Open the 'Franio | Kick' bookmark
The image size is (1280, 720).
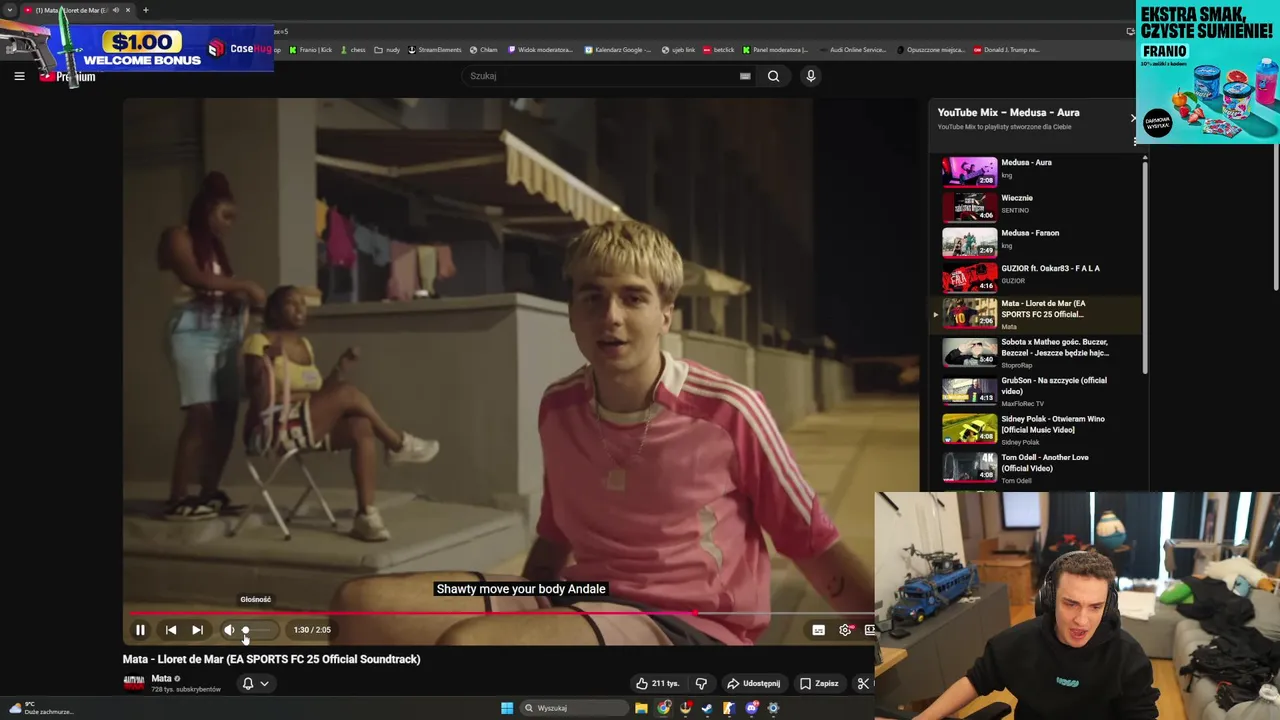pos(311,50)
